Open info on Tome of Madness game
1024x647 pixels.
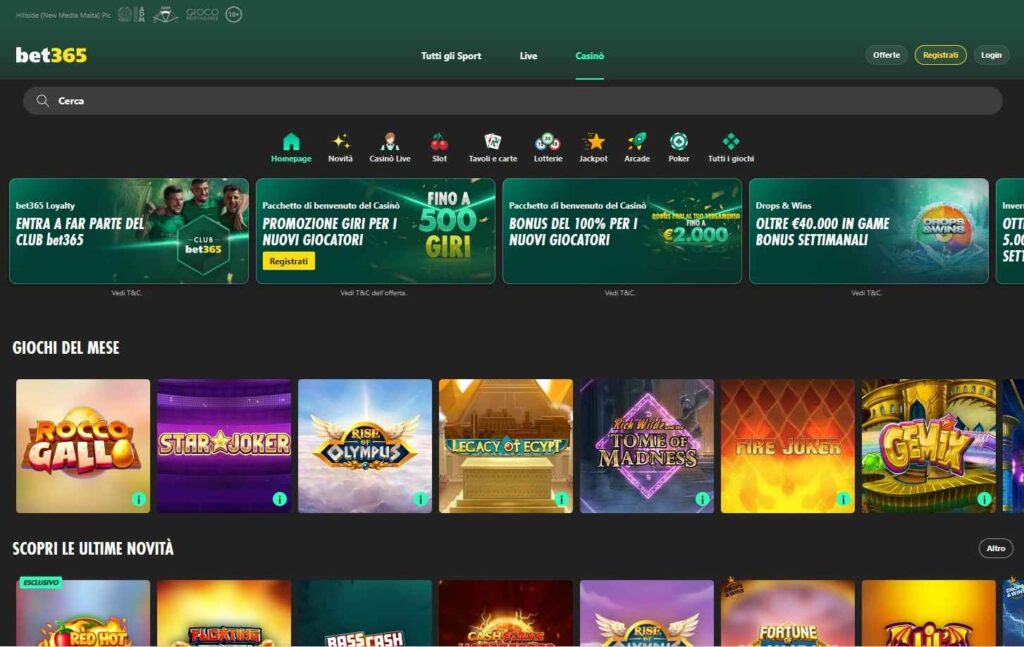point(700,498)
